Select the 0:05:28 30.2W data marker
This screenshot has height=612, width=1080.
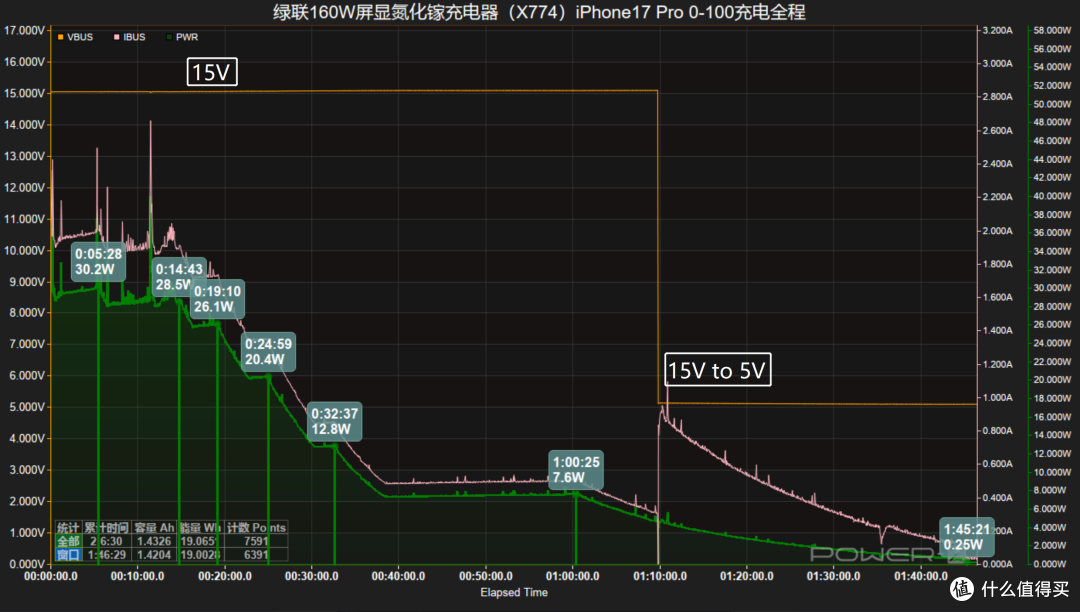98,262
